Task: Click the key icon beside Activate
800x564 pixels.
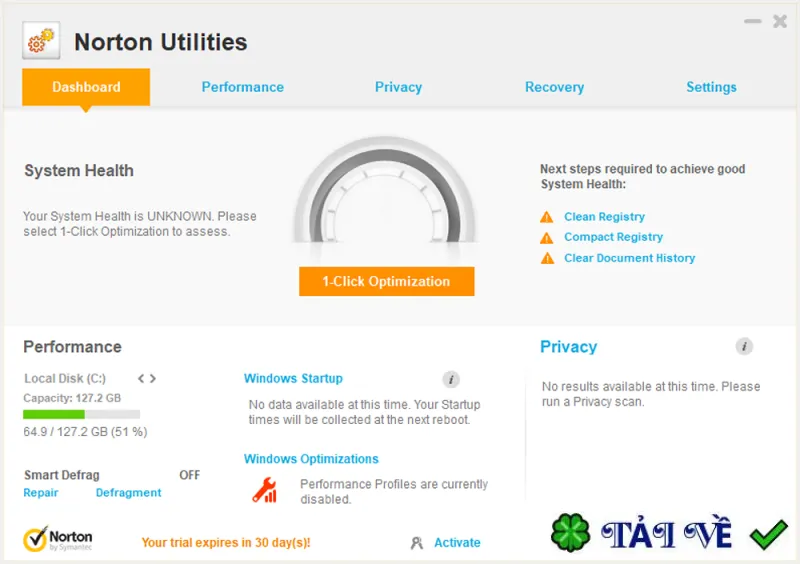Action: (x=417, y=543)
